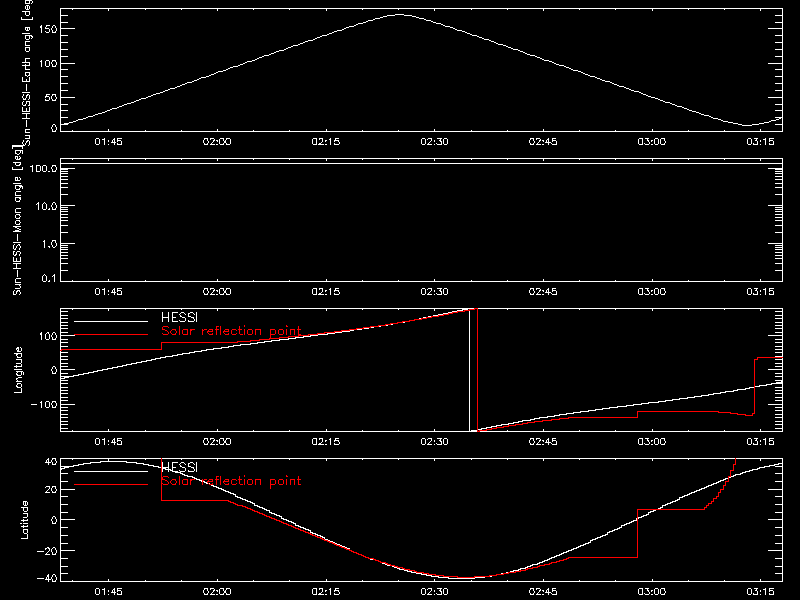Viewport: 800px width, 600px height.
Task: Click 03:15 time label under the Longitude plot
Action: (x=760, y=442)
